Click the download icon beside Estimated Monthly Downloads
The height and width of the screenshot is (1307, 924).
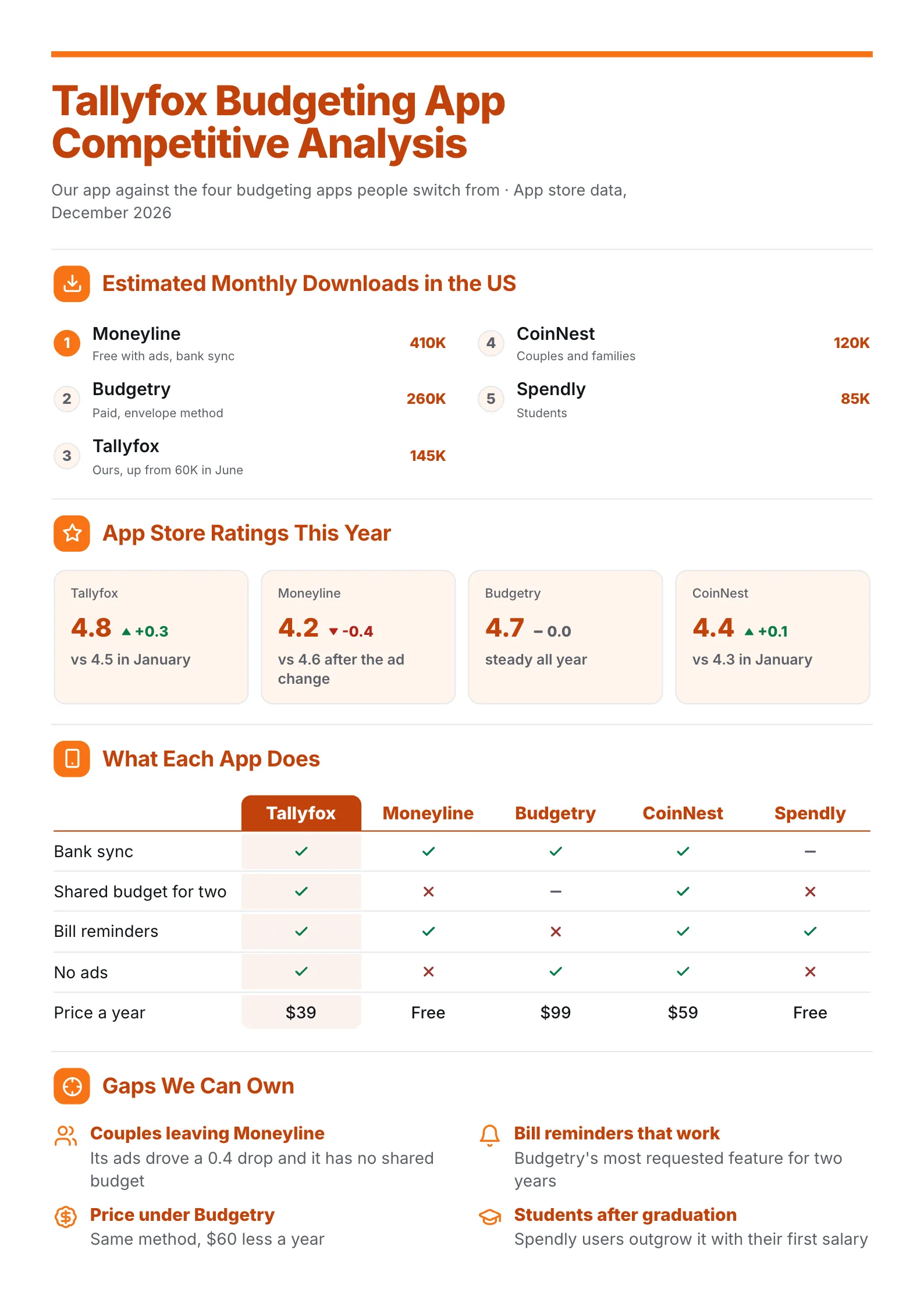point(72,284)
